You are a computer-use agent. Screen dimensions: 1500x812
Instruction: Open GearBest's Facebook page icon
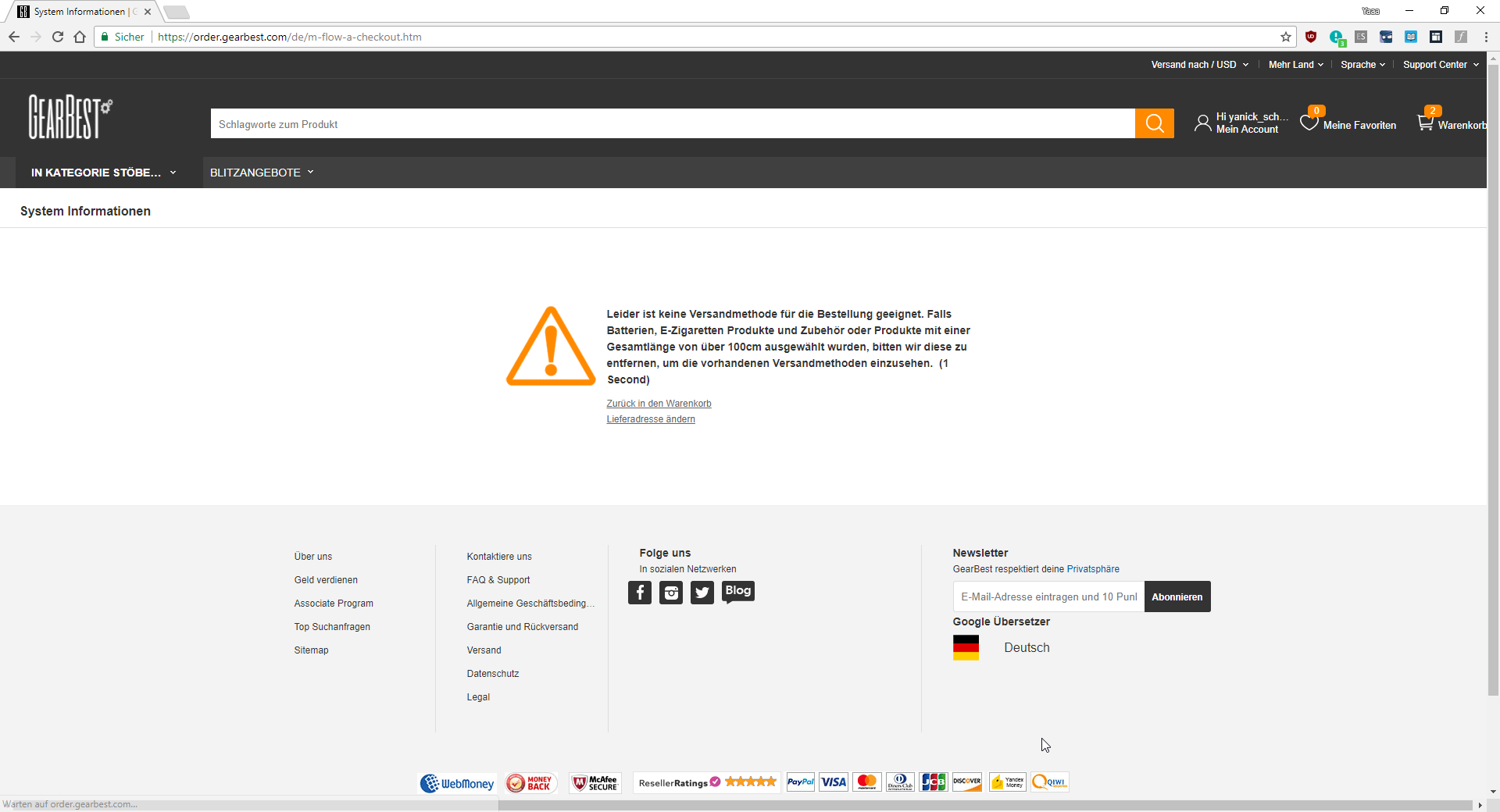[640, 593]
